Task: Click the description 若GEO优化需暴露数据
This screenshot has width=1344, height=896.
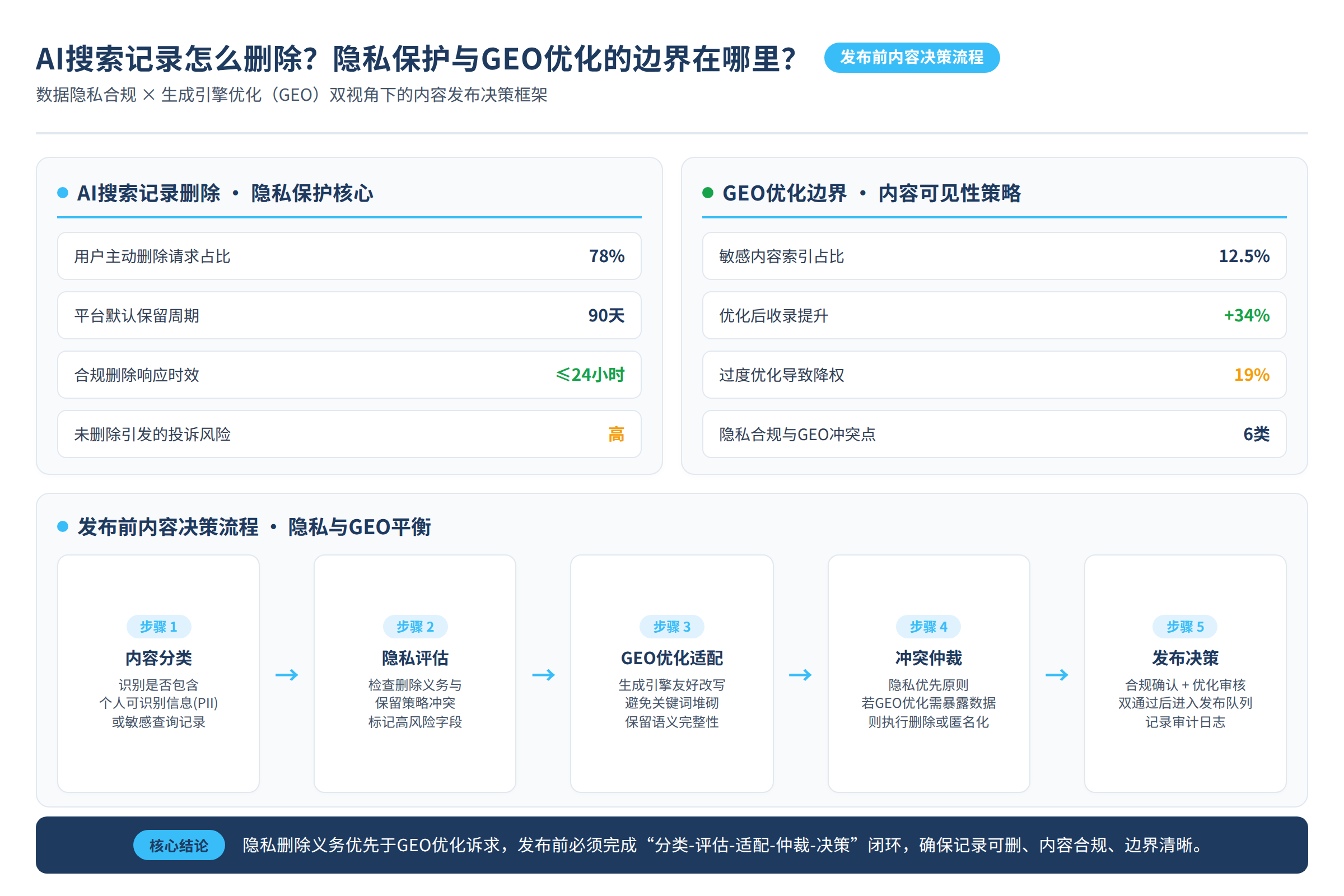Action: coord(928,703)
